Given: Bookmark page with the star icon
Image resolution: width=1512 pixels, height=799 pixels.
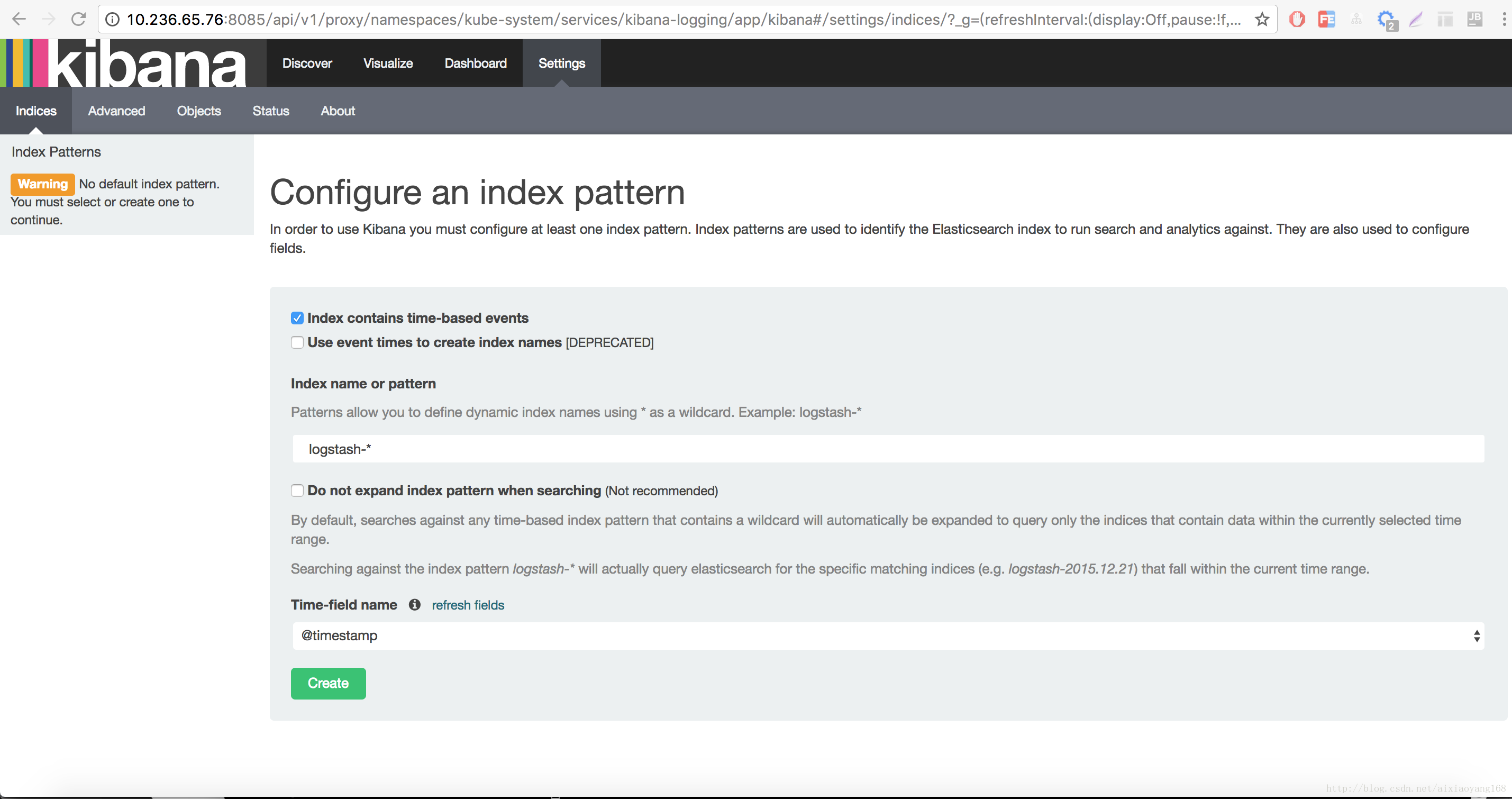Looking at the screenshot, I should coord(1262,20).
